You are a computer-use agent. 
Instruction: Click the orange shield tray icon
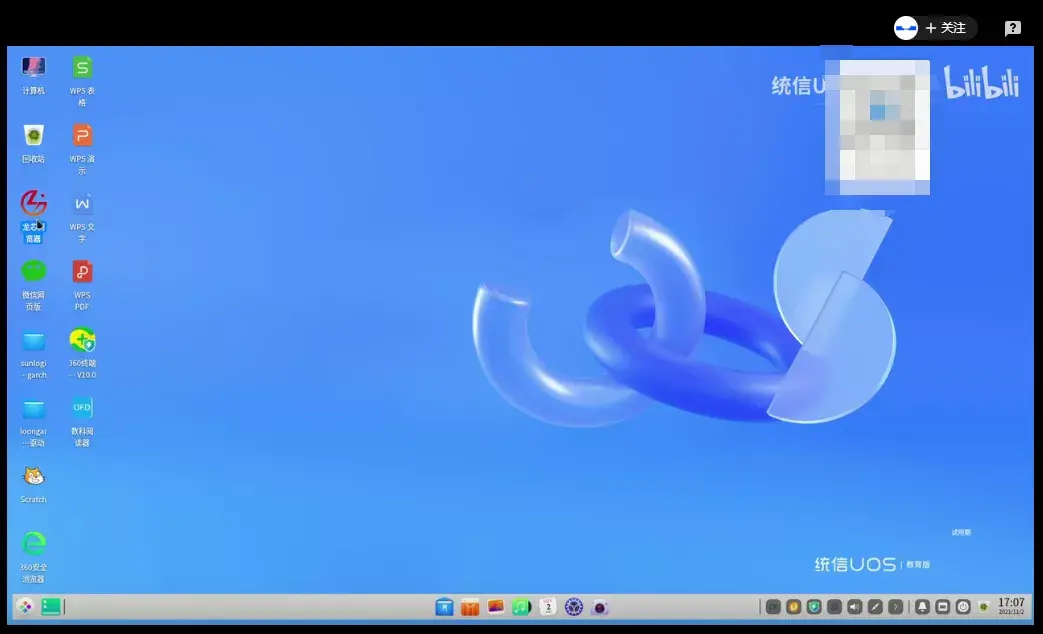click(x=794, y=607)
